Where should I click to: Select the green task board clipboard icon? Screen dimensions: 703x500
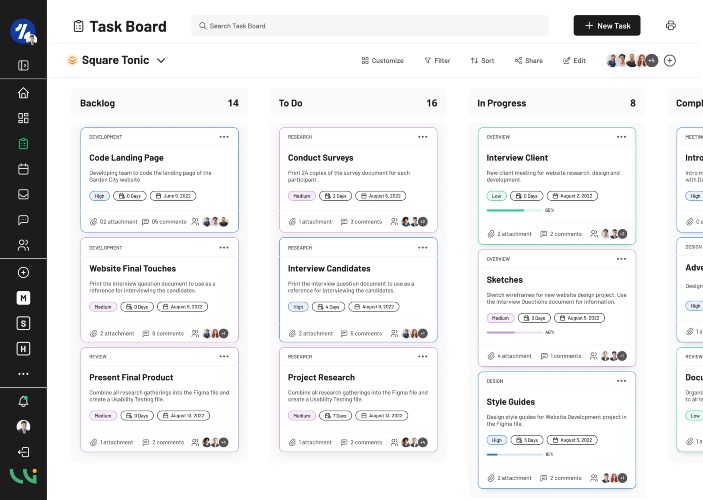tap(23, 143)
